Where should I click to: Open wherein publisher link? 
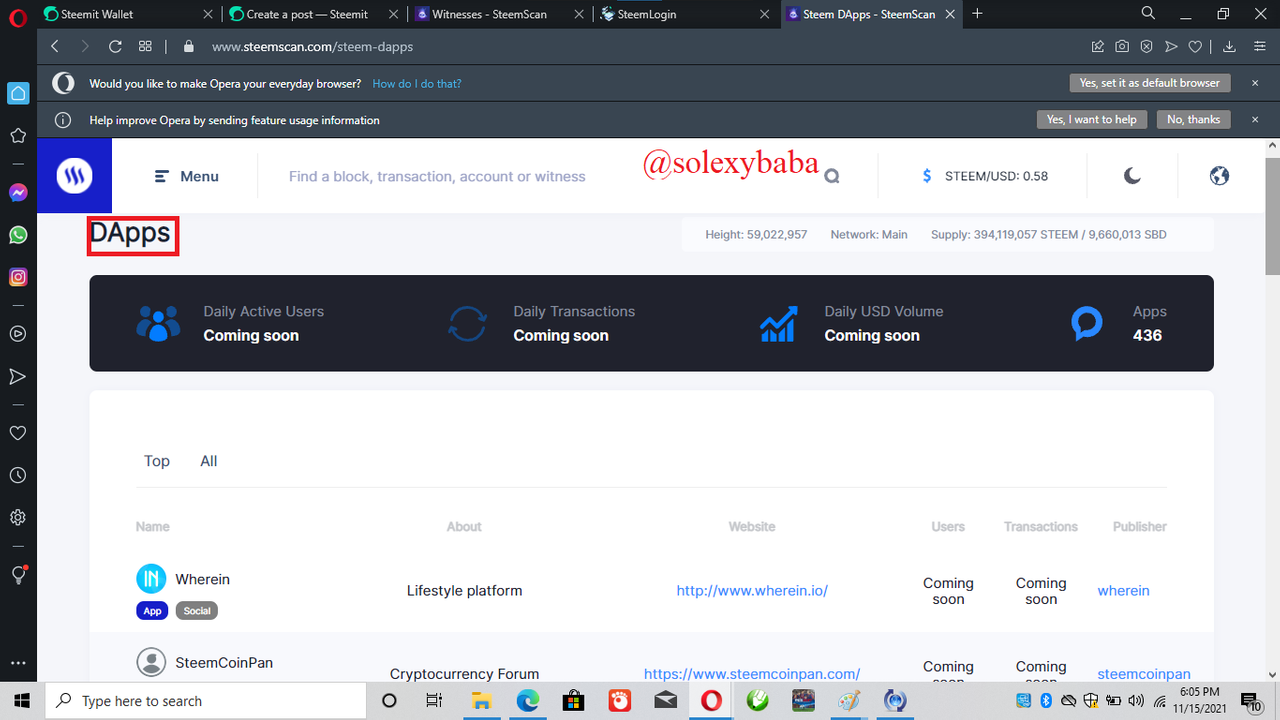1123,591
